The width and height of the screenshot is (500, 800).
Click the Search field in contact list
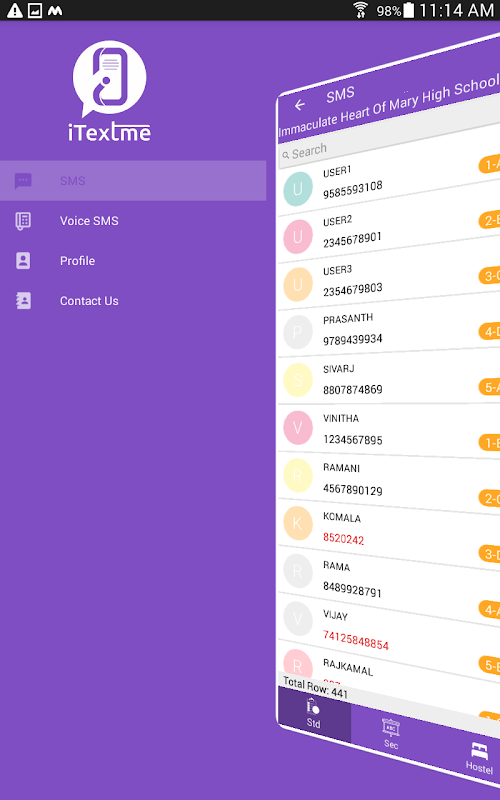click(x=389, y=138)
